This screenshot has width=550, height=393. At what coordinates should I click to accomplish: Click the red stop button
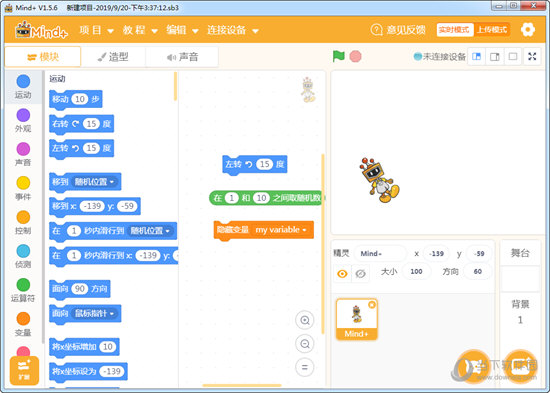[355, 56]
